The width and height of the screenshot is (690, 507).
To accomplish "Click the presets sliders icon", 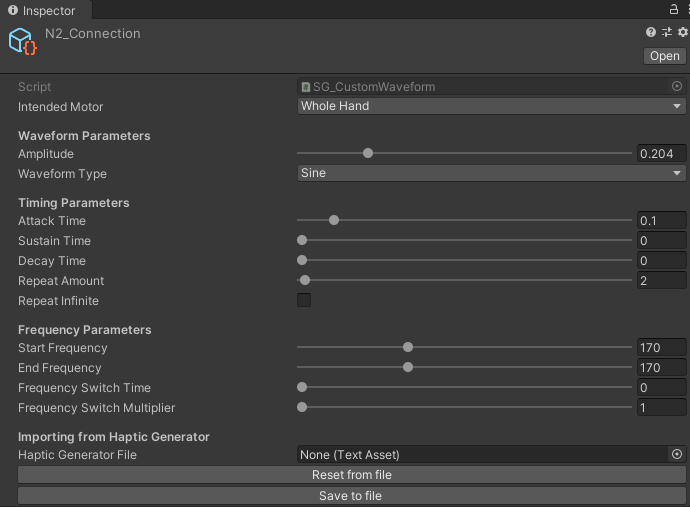I will click(x=667, y=33).
